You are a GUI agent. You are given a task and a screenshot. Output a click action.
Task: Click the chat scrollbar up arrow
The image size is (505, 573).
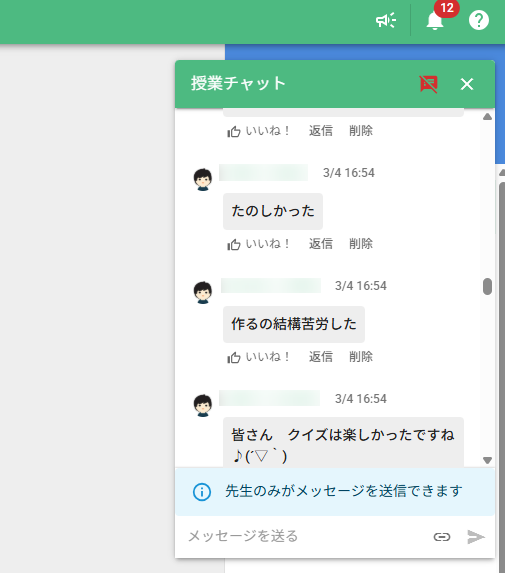[487, 117]
